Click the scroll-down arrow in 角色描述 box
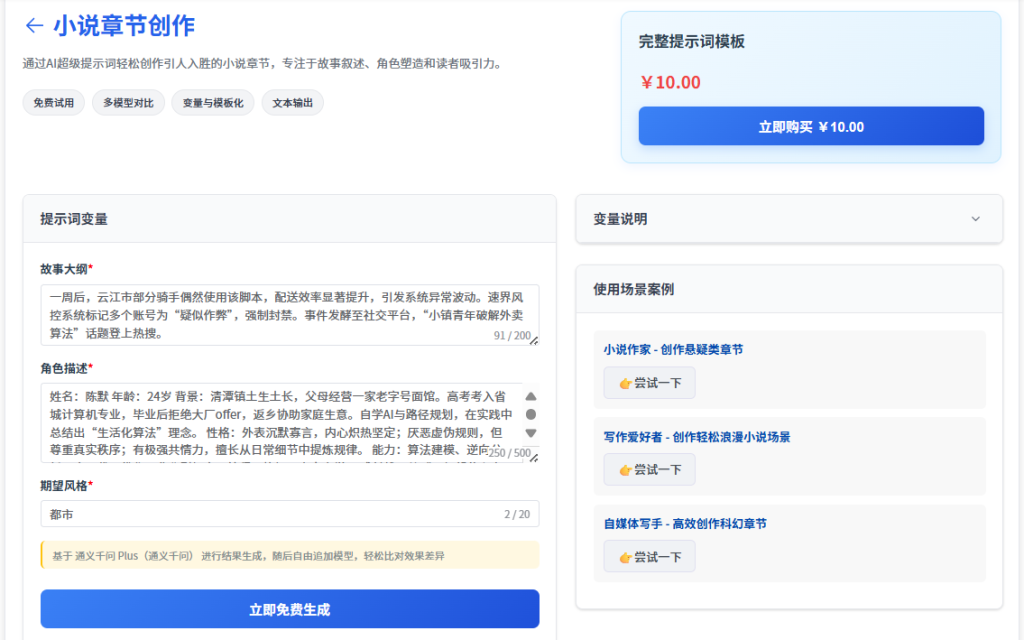Viewport: 1024px width, 640px height. (x=531, y=433)
